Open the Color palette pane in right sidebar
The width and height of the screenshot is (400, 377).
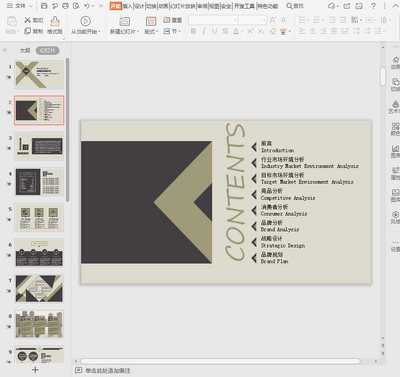tap(395, 129)
